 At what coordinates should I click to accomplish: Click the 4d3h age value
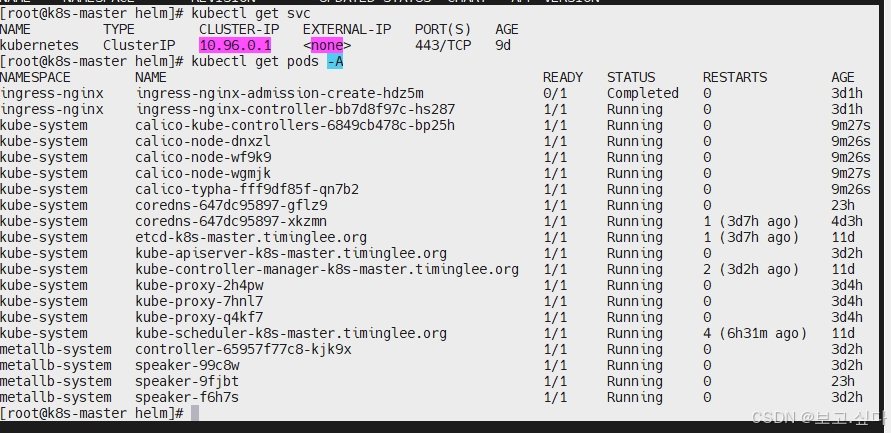tap(847, 221)
